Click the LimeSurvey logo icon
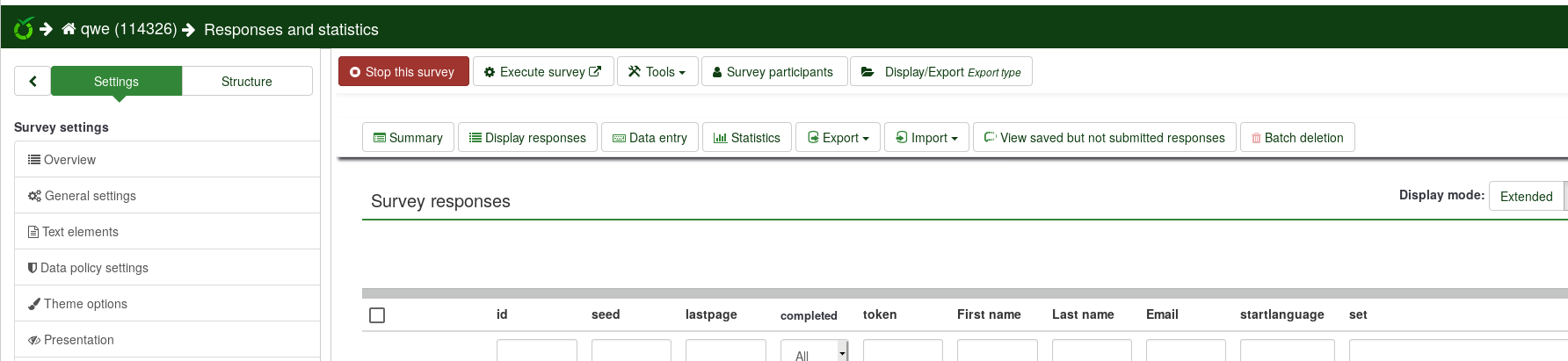 click(24, 29)
